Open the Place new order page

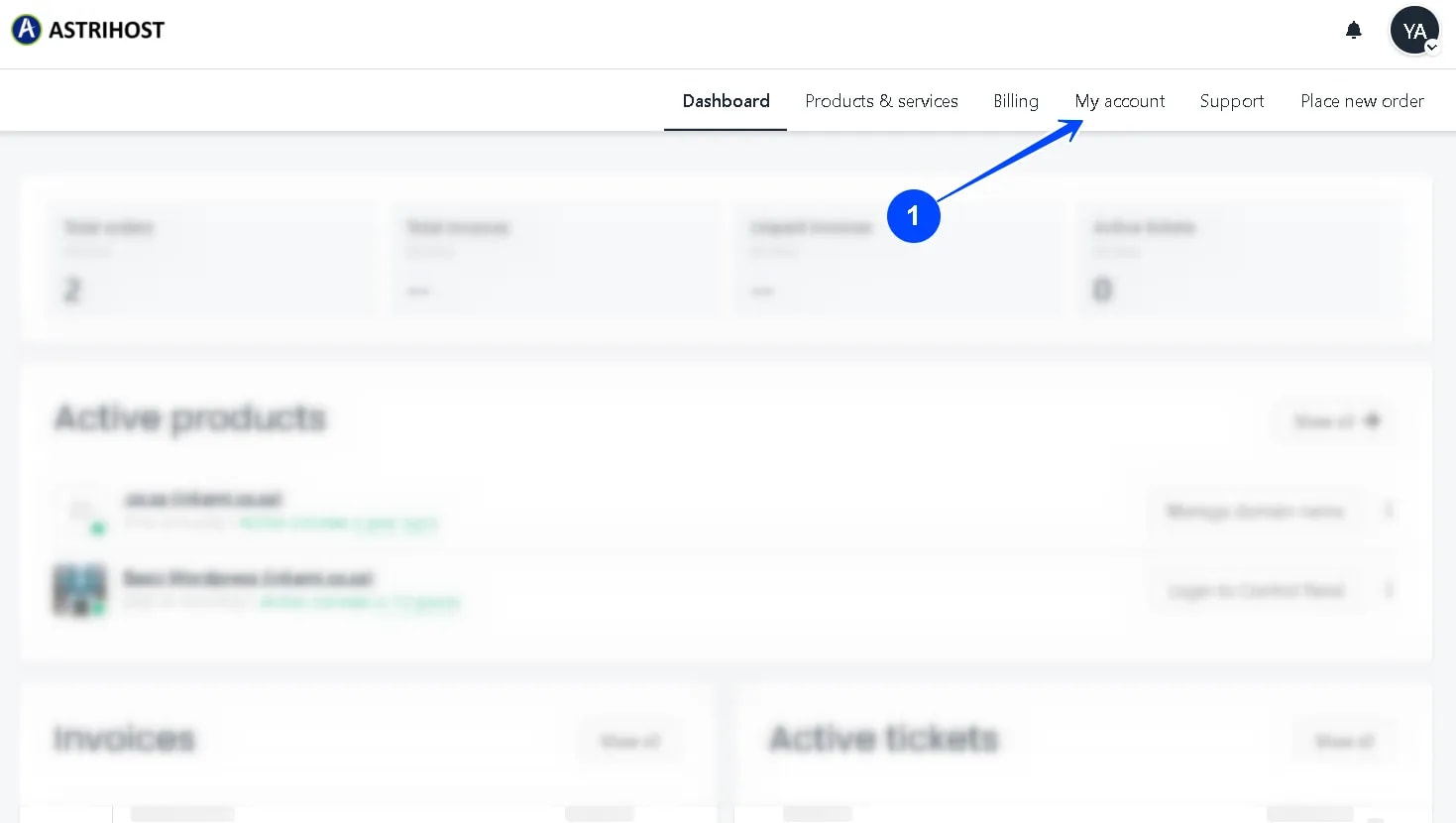tap(1362, 100)
